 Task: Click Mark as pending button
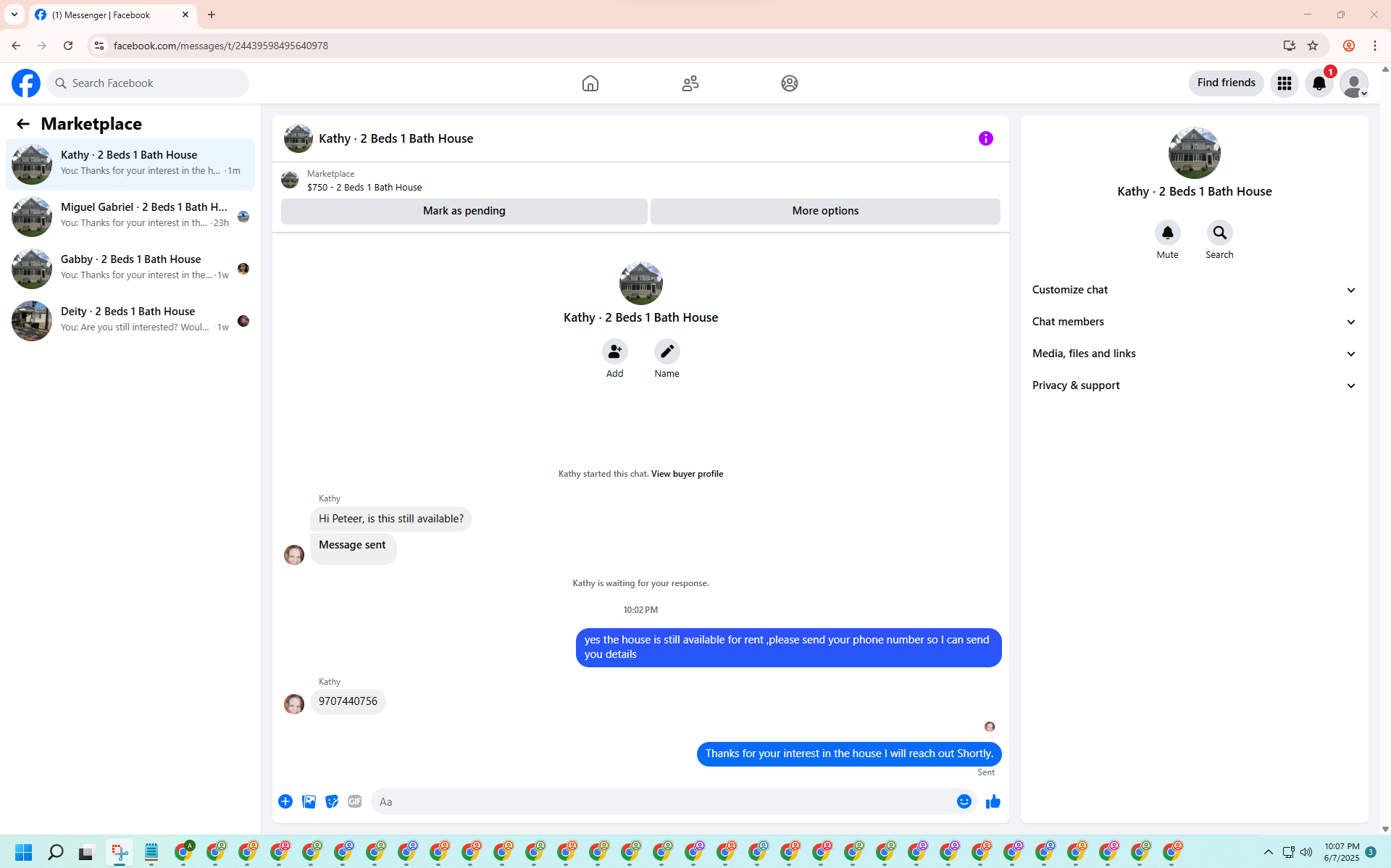[464, 211]
